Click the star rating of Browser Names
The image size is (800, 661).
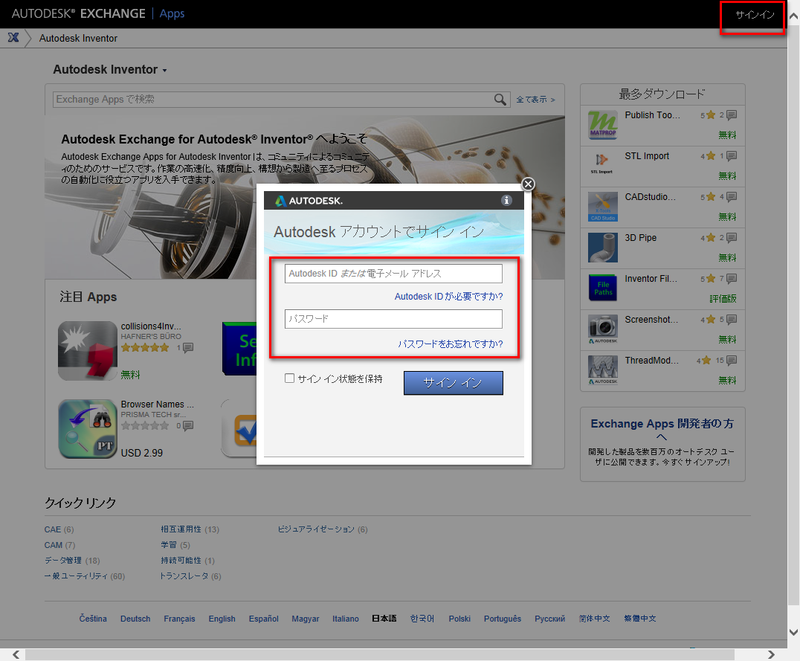click(145, 426)
